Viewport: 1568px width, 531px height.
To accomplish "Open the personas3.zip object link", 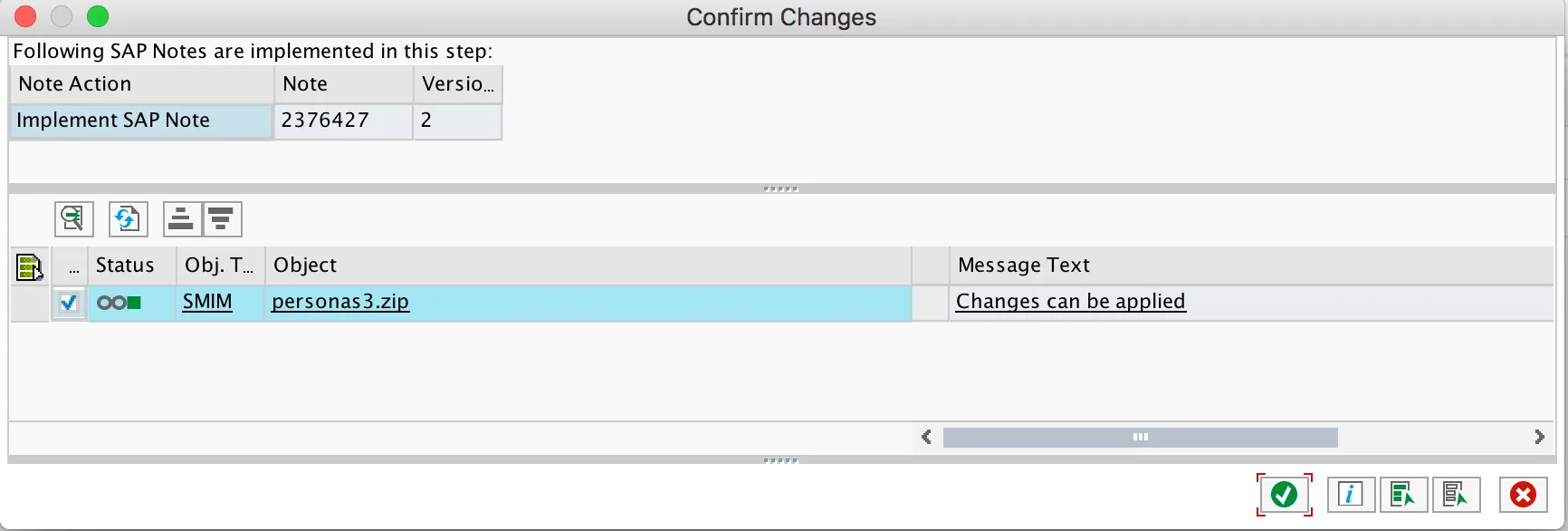I will 340,302.
